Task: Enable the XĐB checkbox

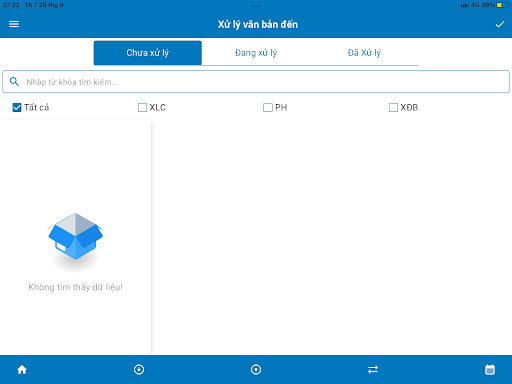Action: [393, 107]
